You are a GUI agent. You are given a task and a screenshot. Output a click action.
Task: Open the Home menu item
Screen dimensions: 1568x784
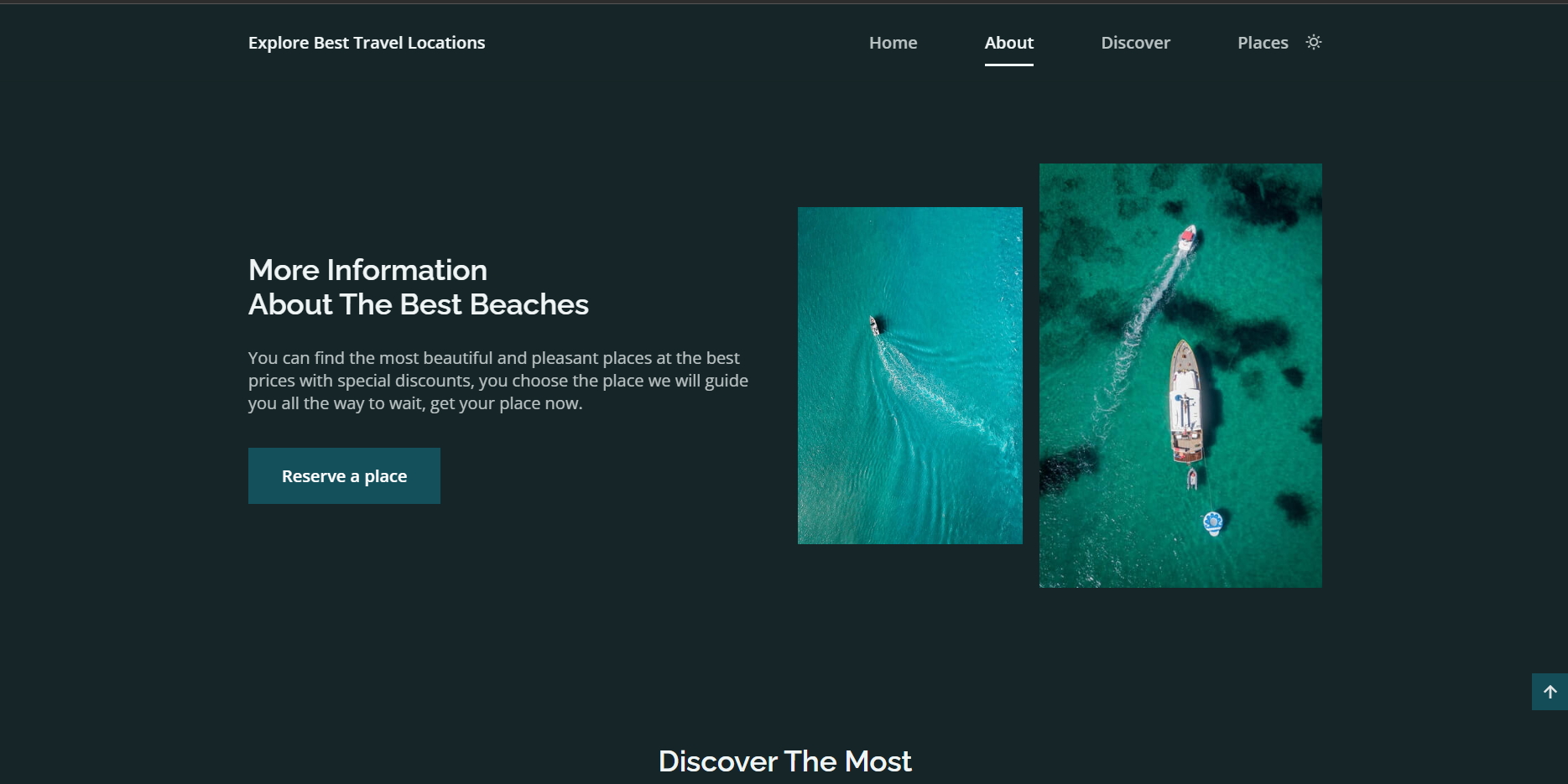tap(893, 42)
